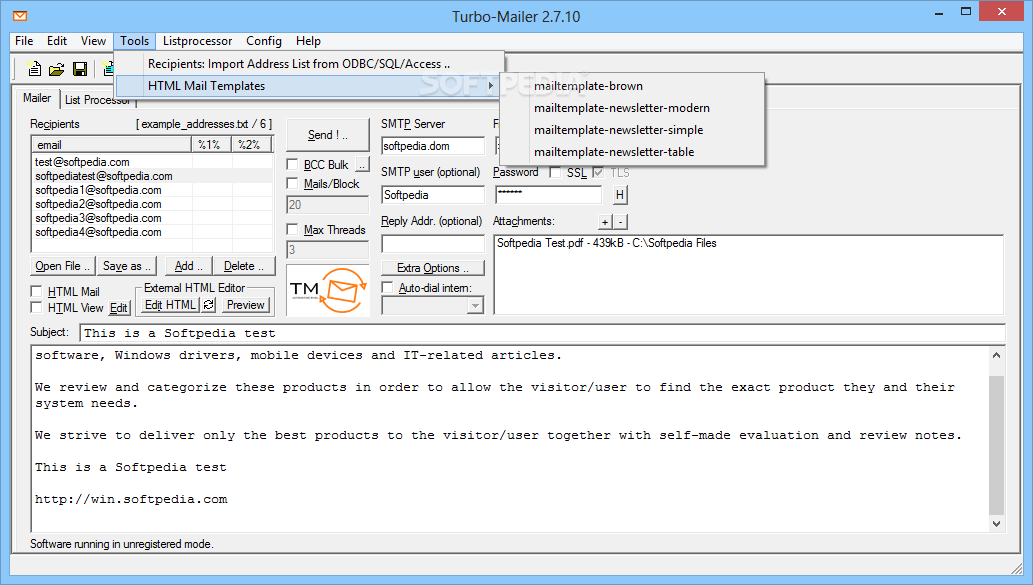Open the File menu

(24, 41)
